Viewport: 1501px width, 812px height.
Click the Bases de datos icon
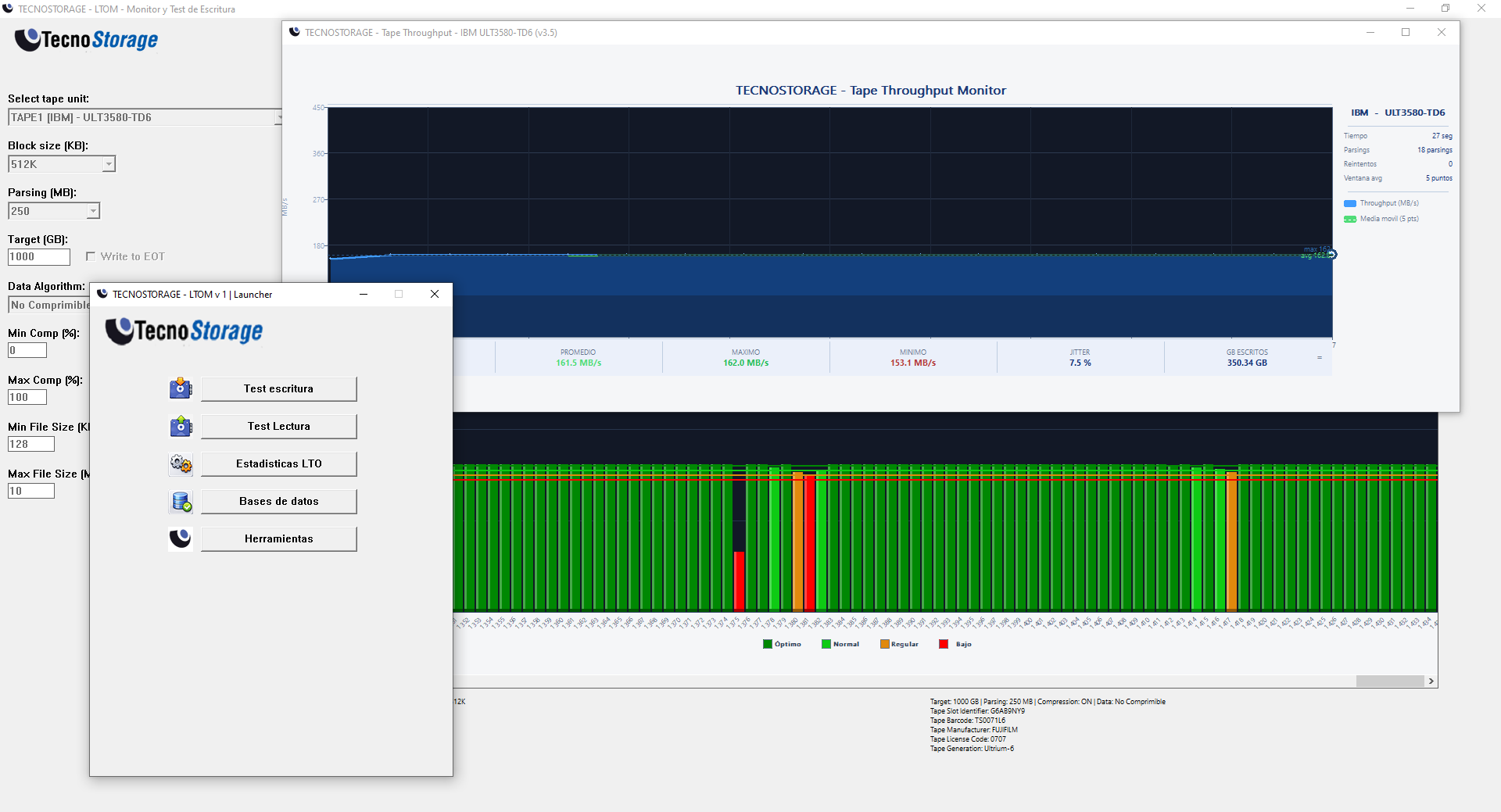(181, 501)
